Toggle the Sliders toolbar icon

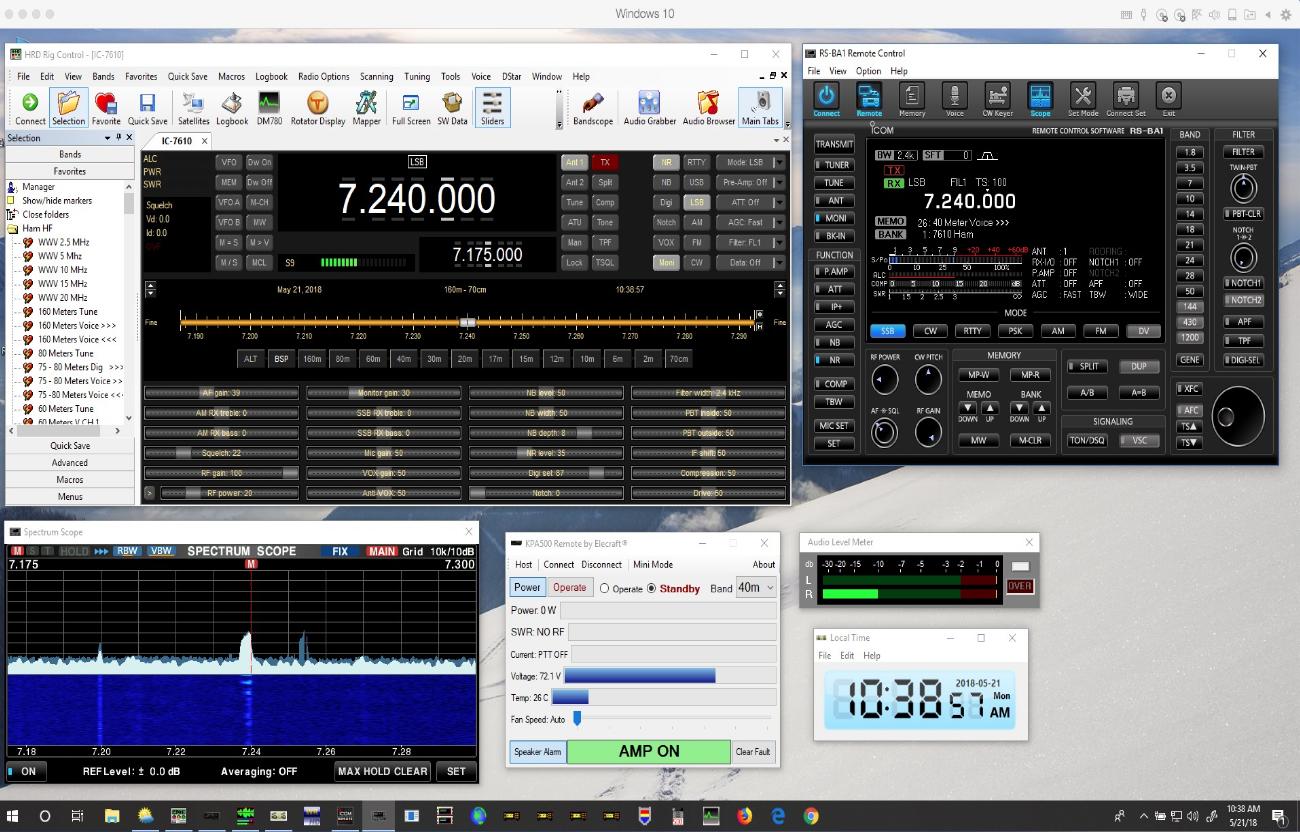(492, 108)
